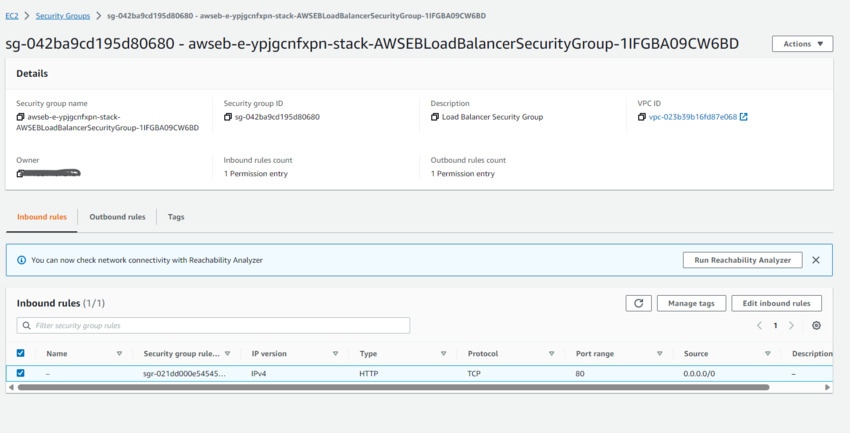Image resolution: width=850 pixels, height=433 pixels.
Task: Open the Security Groups breadcrumb link
Action: [63, 16]
